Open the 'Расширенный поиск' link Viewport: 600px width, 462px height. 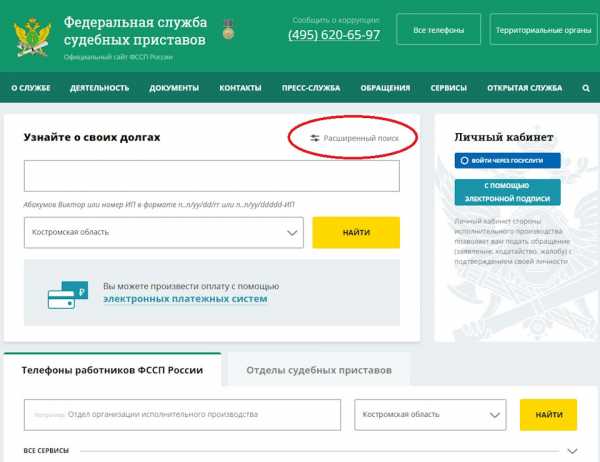[x=361, y=138]
